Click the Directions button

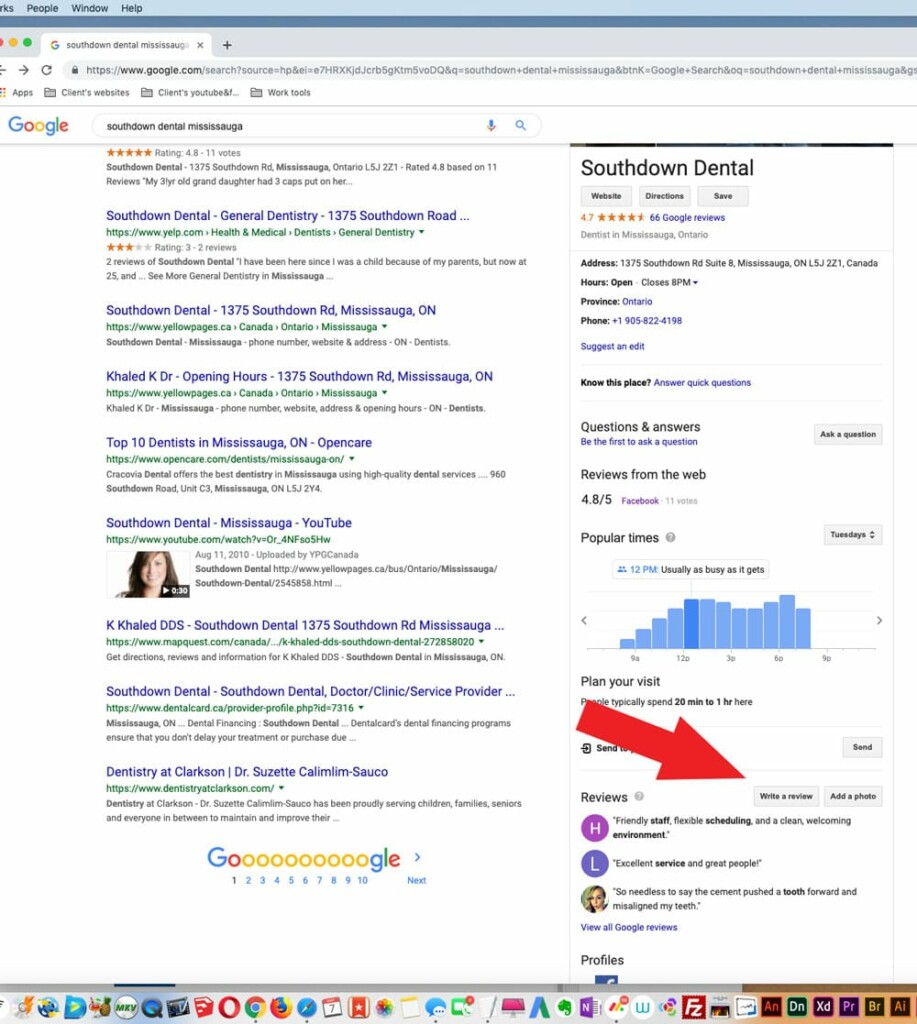664,196
